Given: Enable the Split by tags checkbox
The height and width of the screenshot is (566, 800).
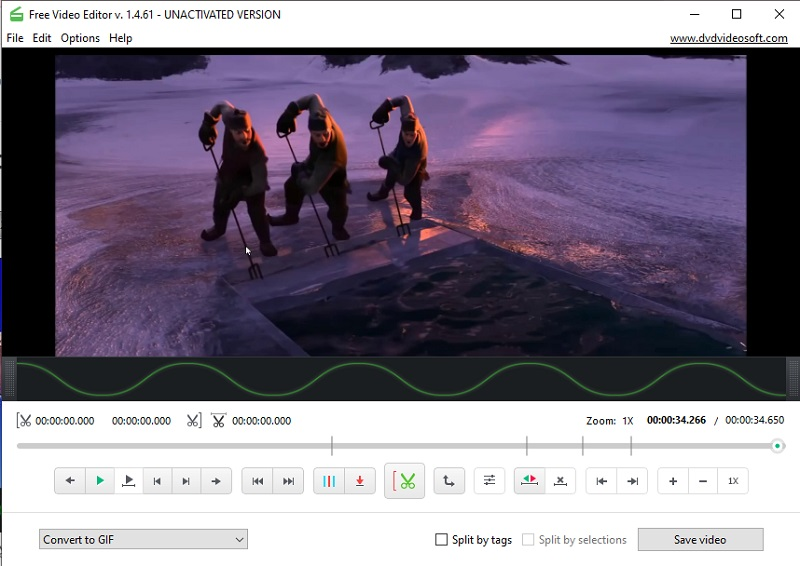Looking at the screenshot, I should click(x=441, y=539).
